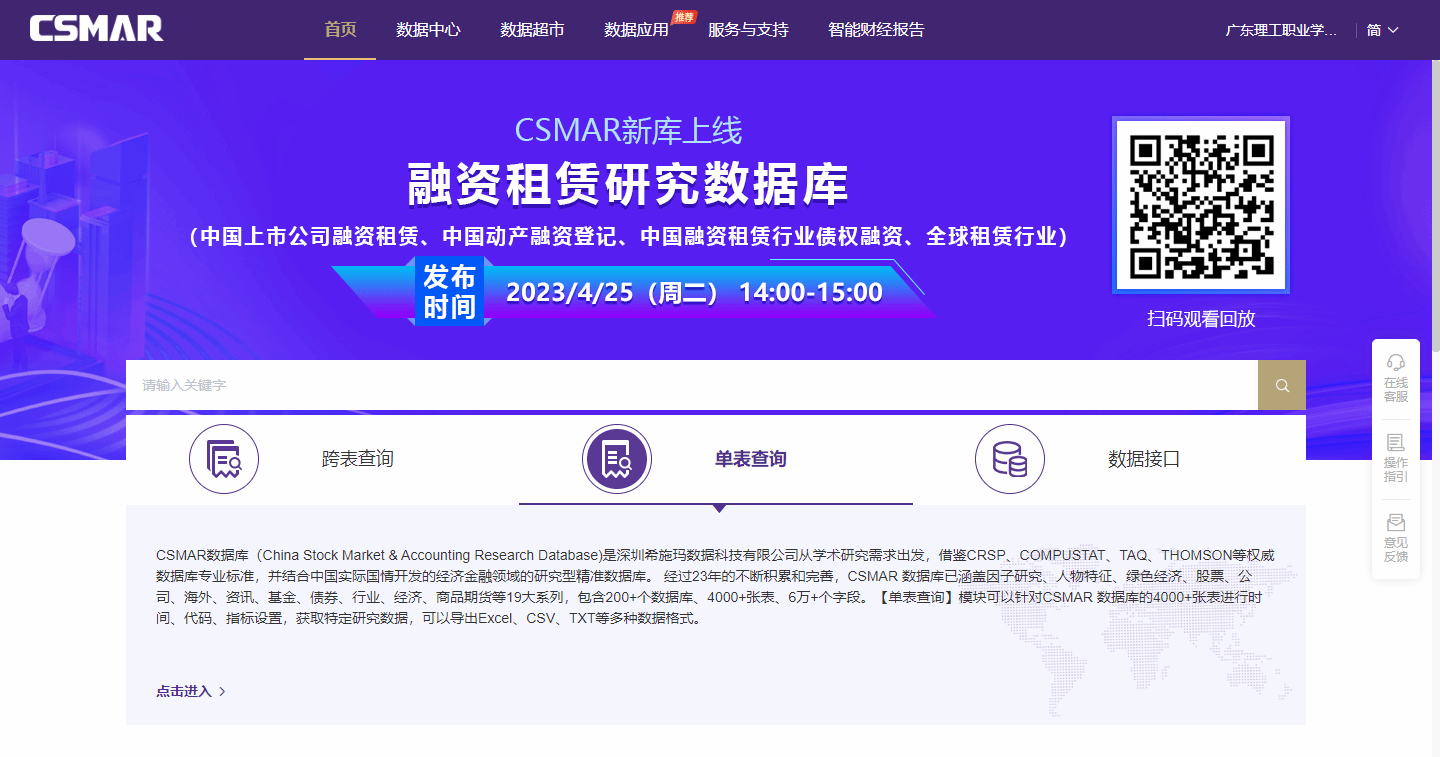This screenshot has height=757, width=1440.
Task: Open 意见反馈 mail icon
Action: pyautogui.click(x=1396, y=522)
